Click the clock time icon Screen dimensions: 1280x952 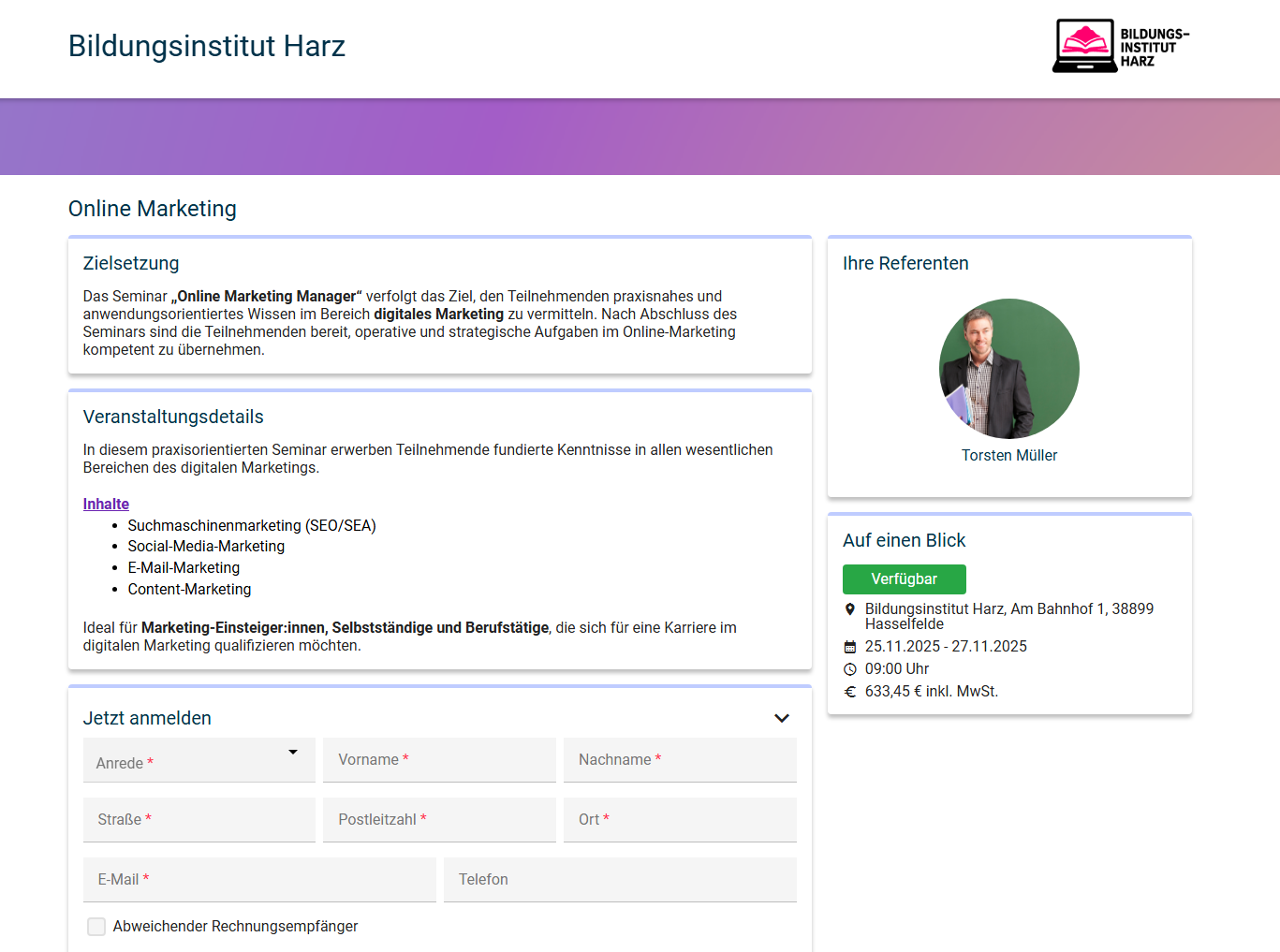coord(850,669)
